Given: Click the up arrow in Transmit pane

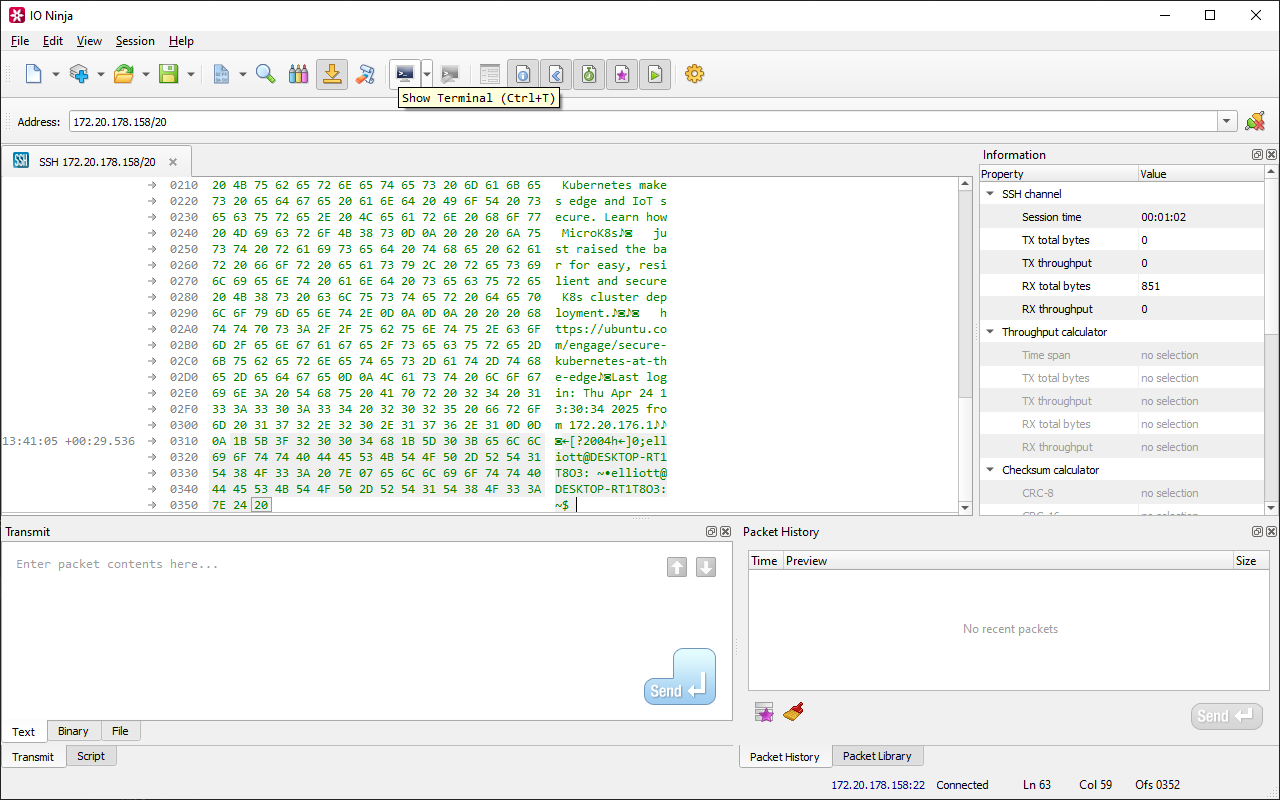Looking at the screenshot, I should pyautogui.click(x=677, y=567).
